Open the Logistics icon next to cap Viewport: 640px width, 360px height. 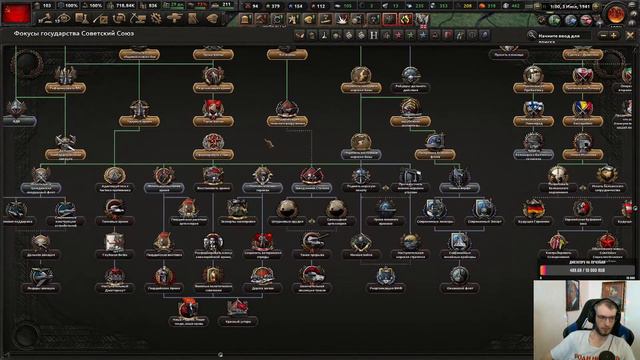(193, 18)
